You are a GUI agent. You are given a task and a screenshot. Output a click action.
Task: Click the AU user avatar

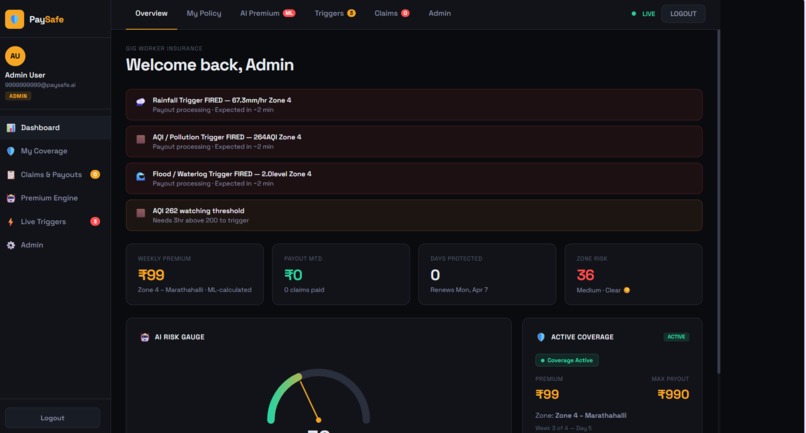15,56
